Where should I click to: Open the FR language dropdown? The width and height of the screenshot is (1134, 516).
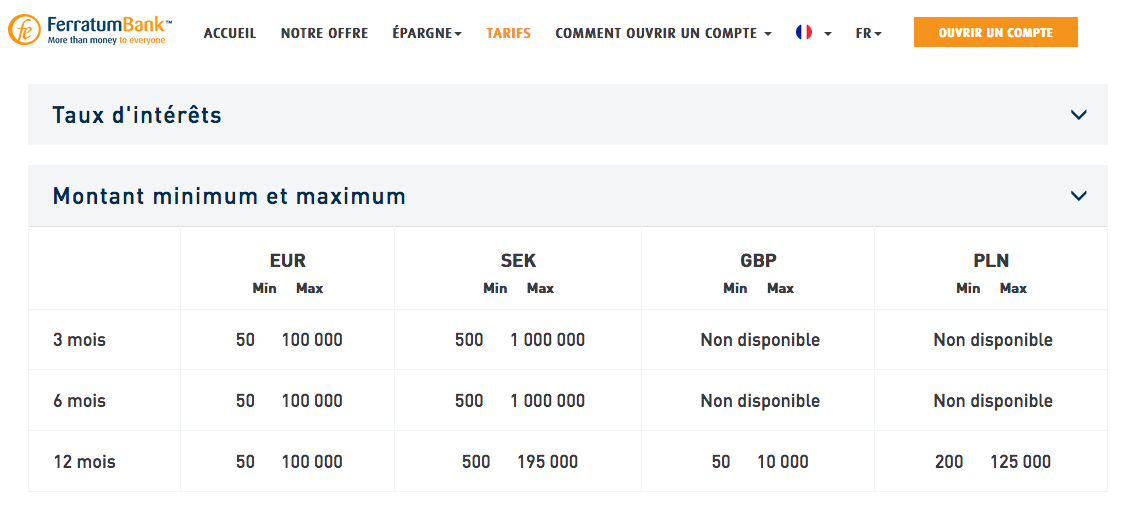coord(868,33)
